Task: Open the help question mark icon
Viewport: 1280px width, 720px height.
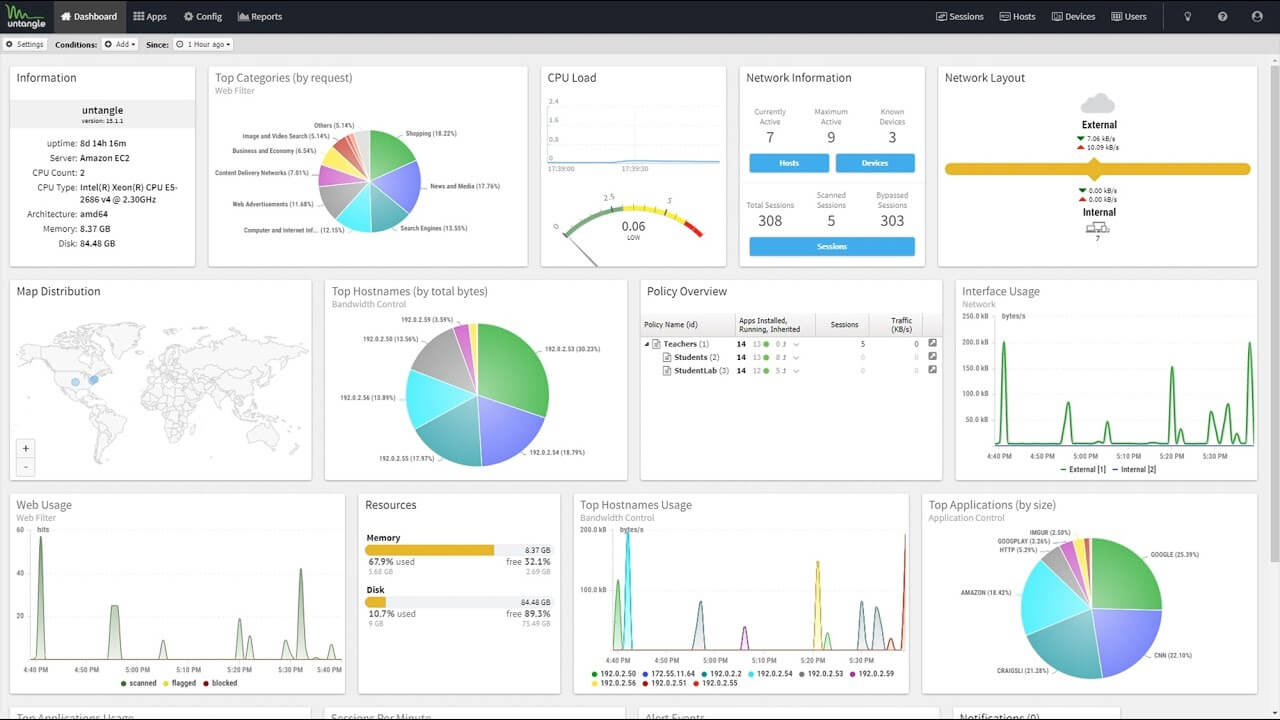Action: click(1222, 17)
